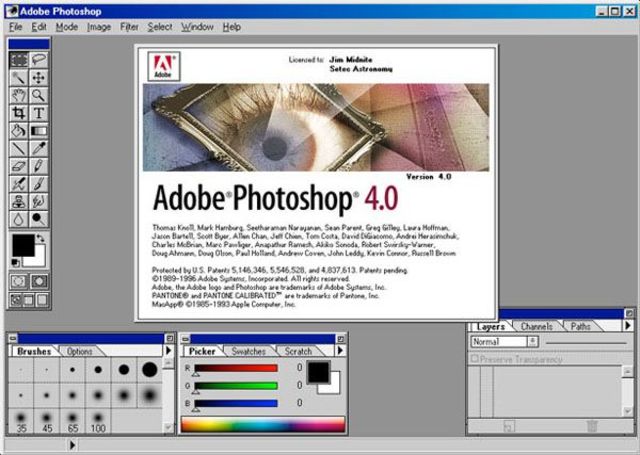Viewport: 640px width, 455px height.
Task: Open the Brushes palette control menu box
Action: pyautogui.click(x=13, y=338)
